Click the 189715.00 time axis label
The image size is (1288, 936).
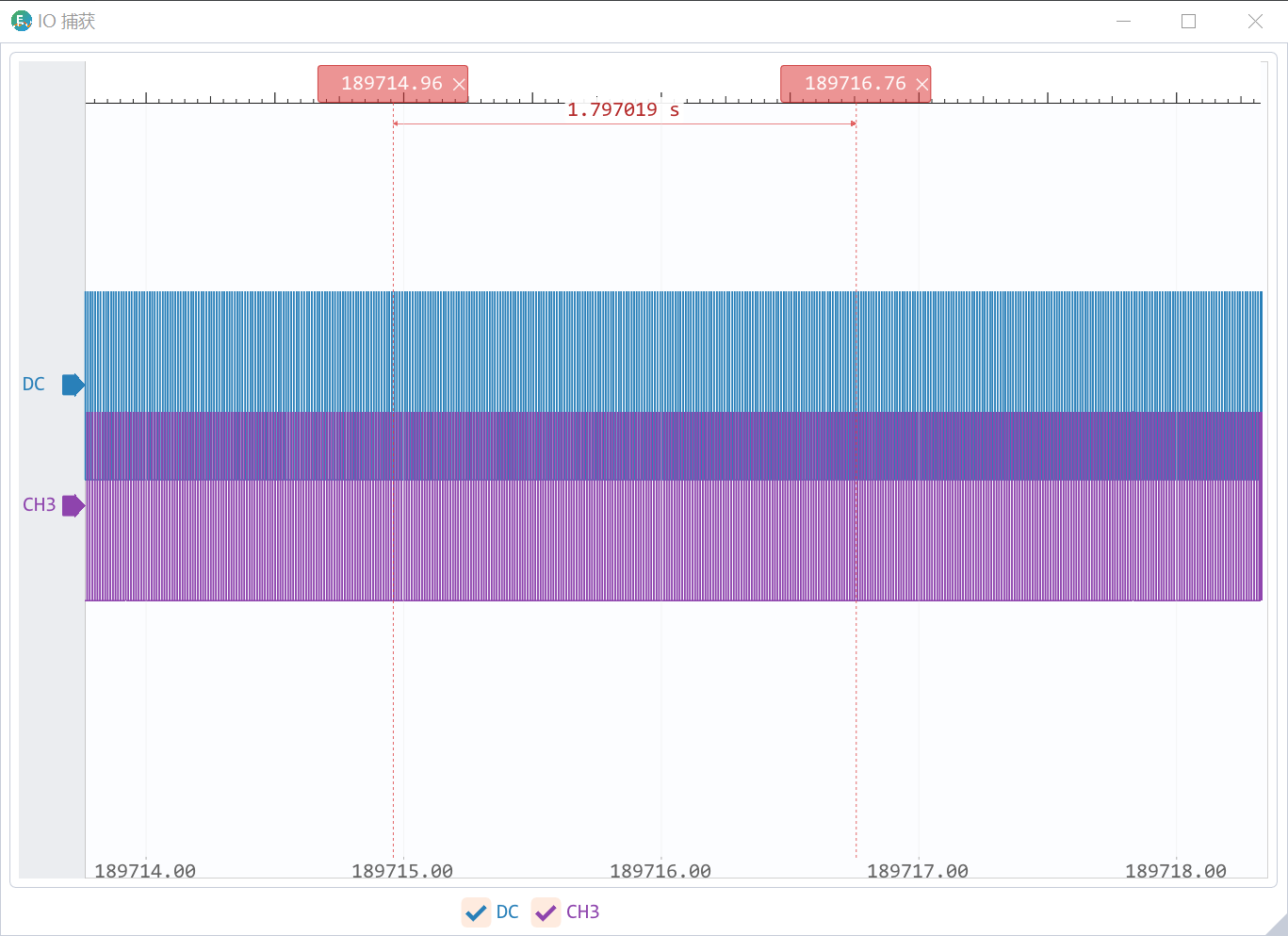402,871
